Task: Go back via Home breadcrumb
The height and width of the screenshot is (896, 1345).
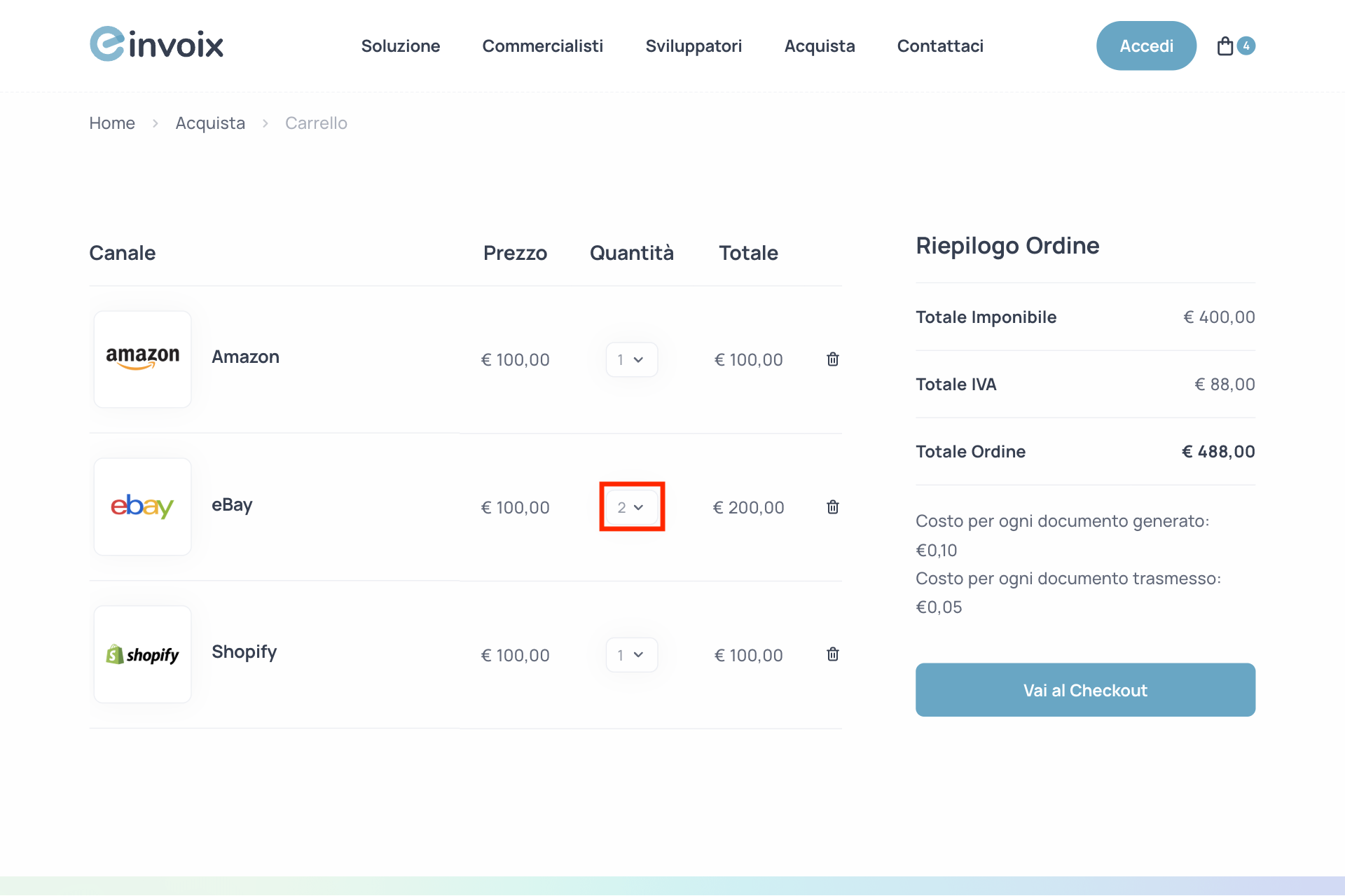Action: pyautogui.click(x=111, y=123)
